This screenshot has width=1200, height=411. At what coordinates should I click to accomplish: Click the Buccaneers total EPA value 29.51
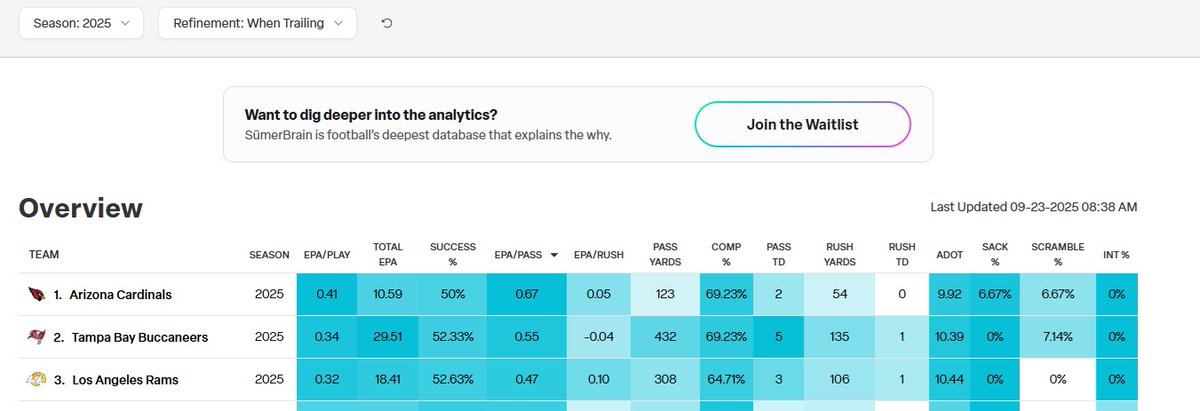click(388, 337)
